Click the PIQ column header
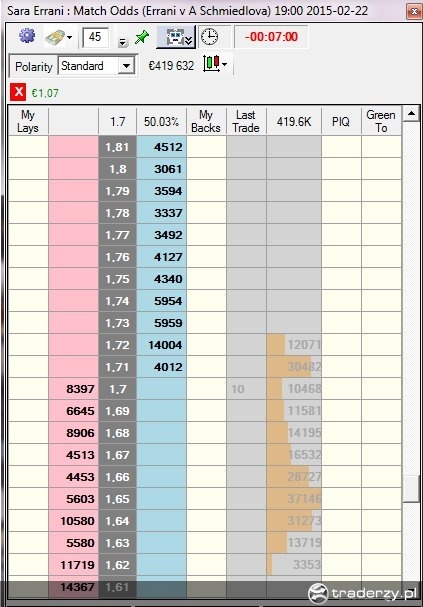This screenshot has width=423, height=607. pos(341,121)
